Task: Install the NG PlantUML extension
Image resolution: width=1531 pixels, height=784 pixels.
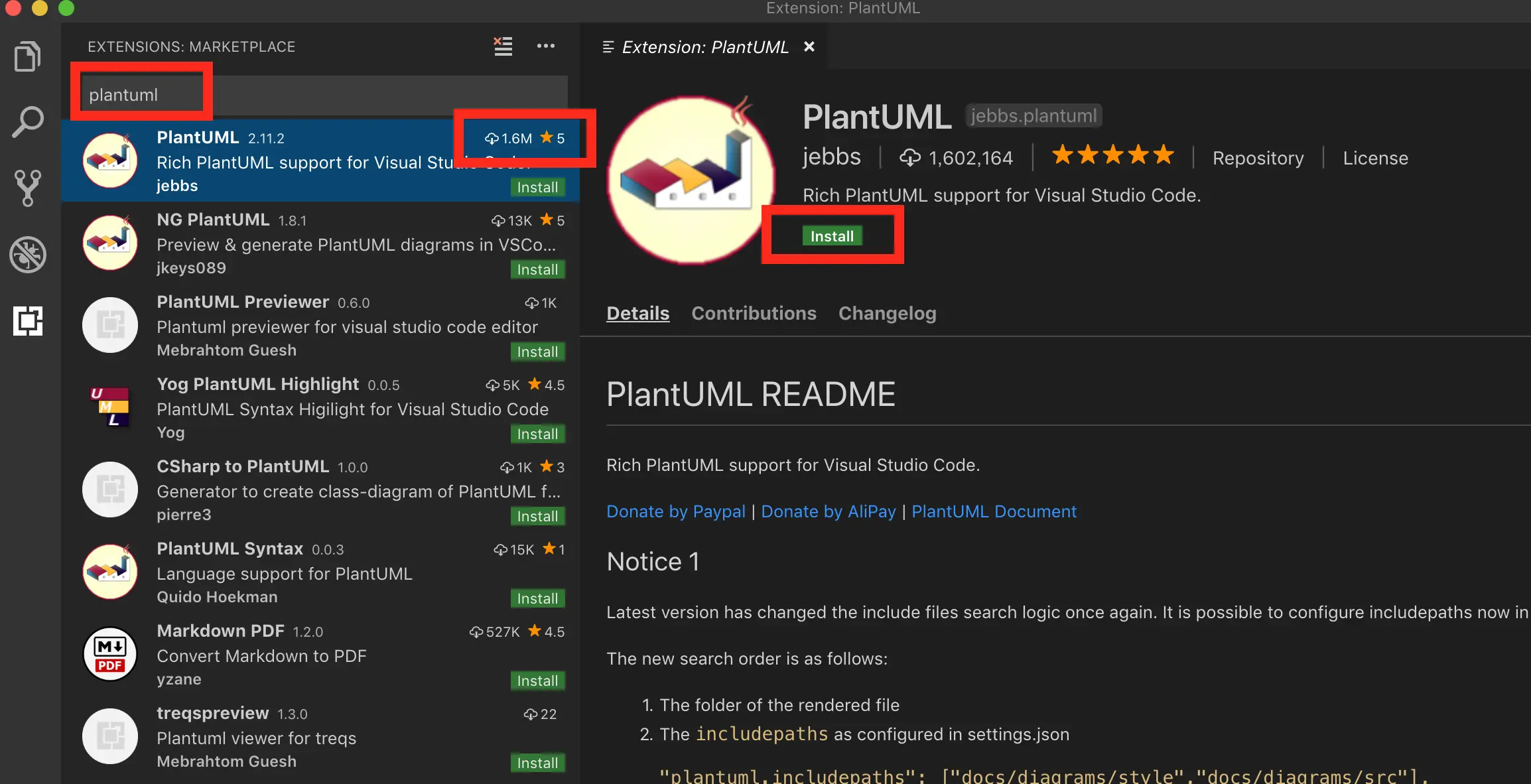Action: tap(537, 269)
